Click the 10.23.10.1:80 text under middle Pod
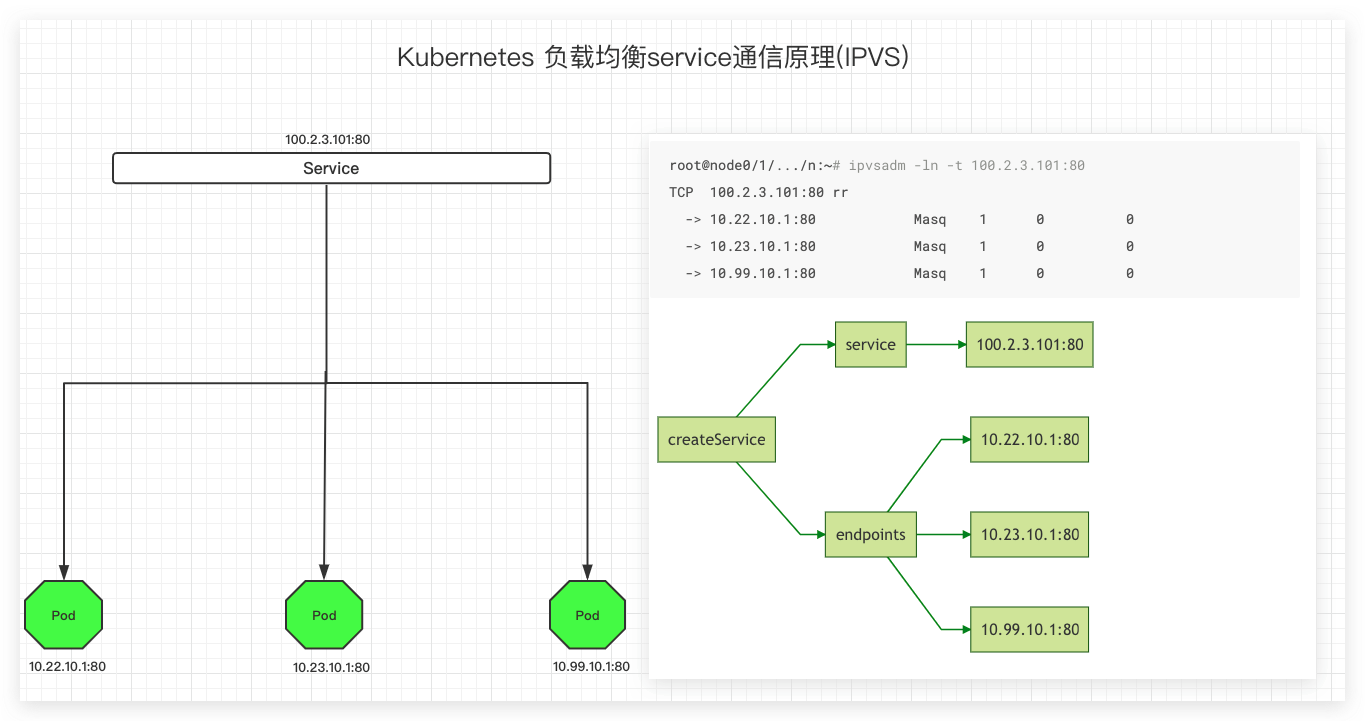Screen dimensions: 1365x721 (331, 667)
